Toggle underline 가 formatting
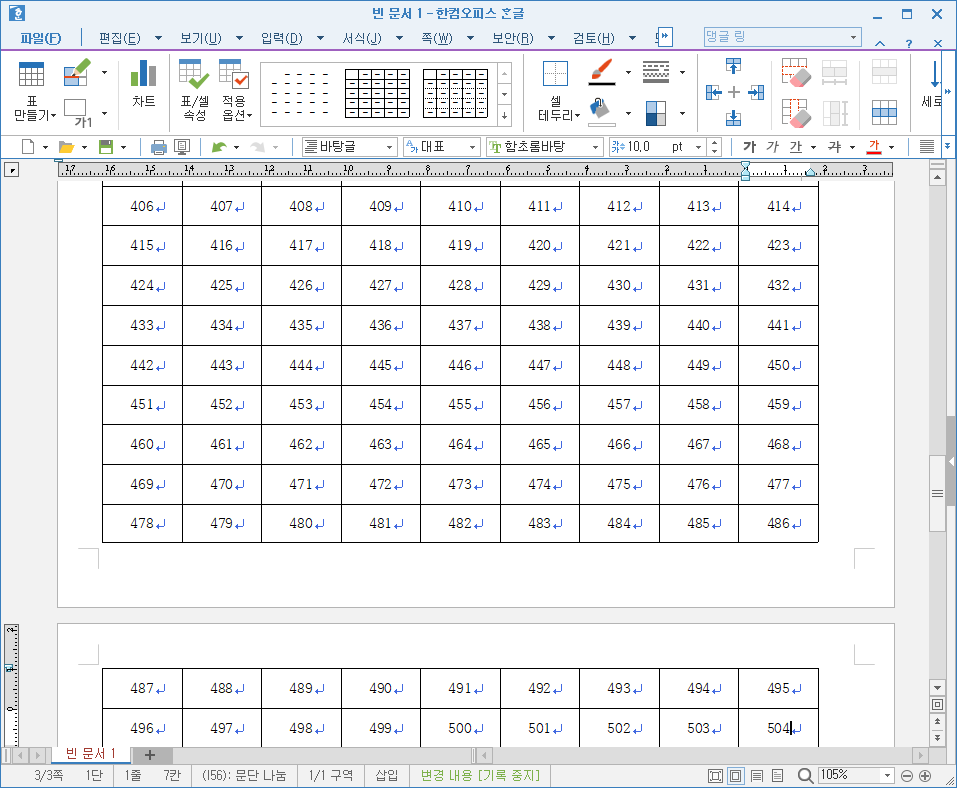 (796, 146)
